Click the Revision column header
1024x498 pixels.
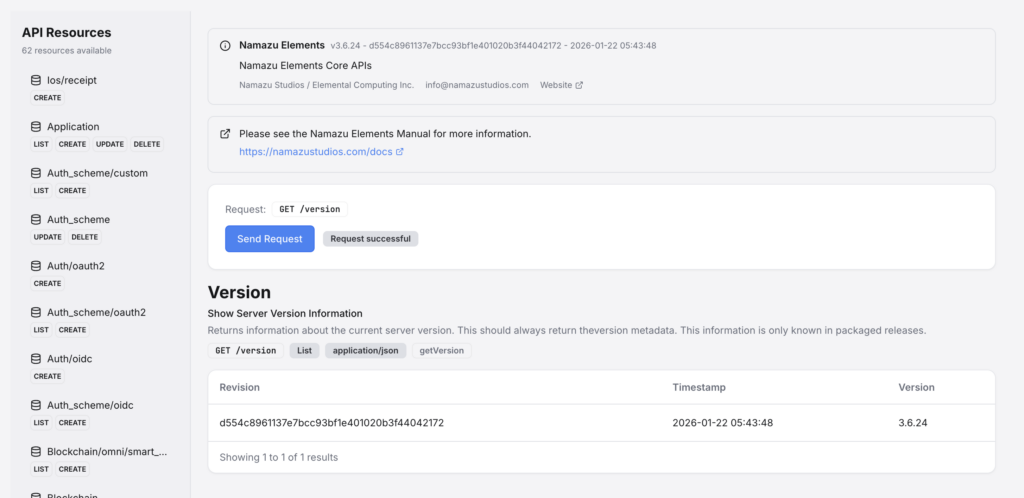240,387
